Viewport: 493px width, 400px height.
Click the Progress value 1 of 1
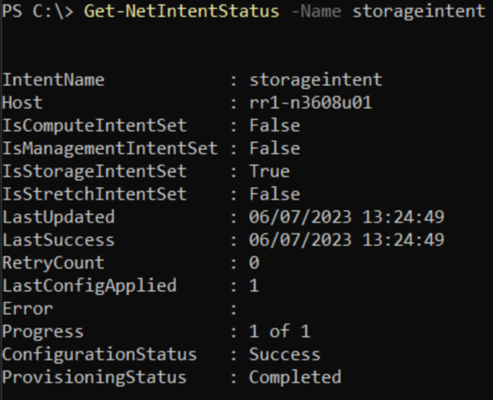(280, 331)
